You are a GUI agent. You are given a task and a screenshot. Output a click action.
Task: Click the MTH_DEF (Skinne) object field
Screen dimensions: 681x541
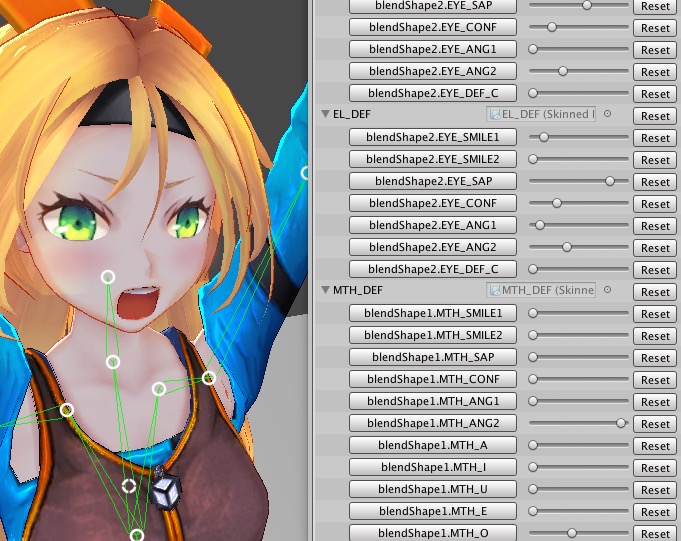[x=541, y=290]
